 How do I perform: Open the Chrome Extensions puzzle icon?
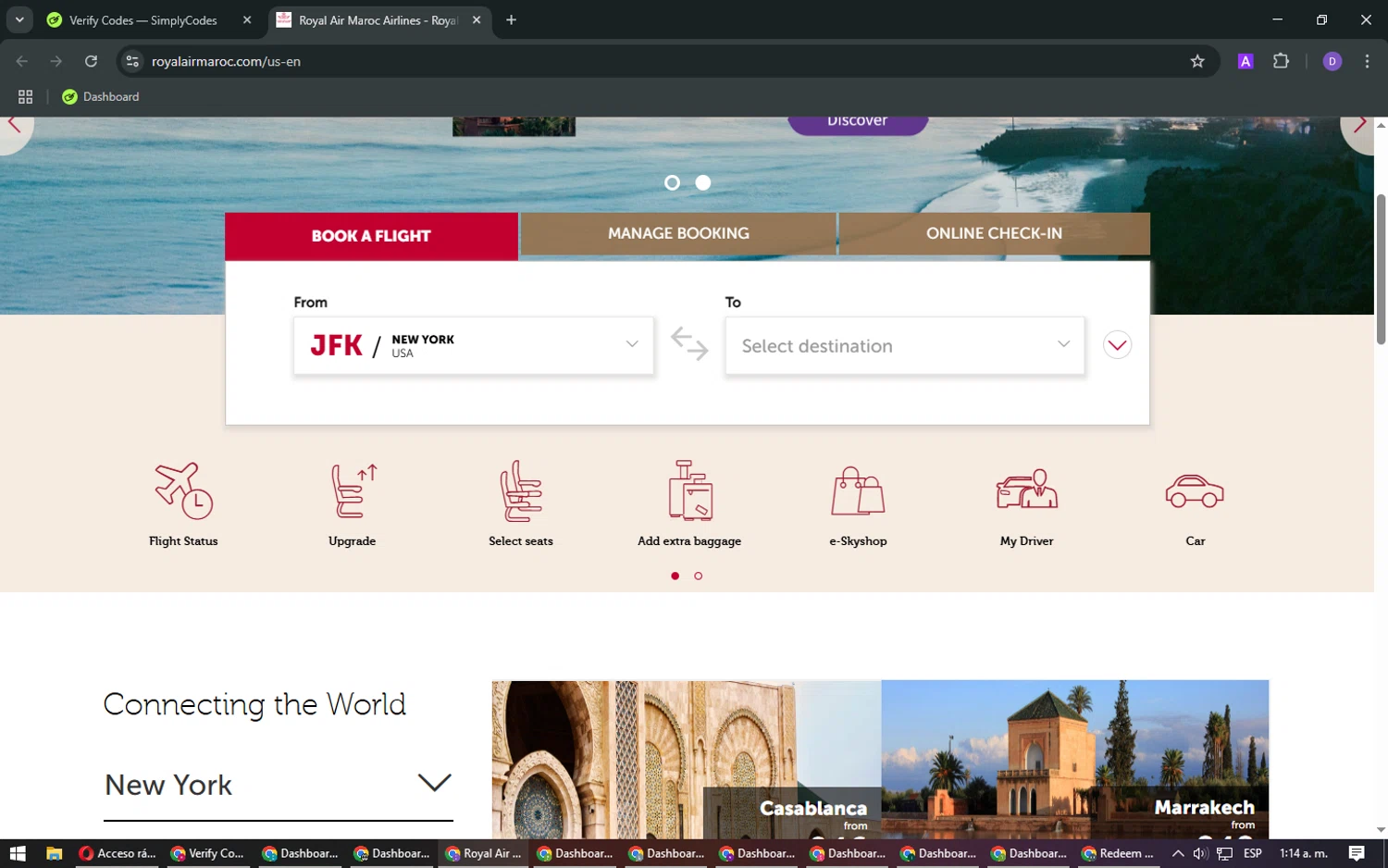pos(1281,61)
